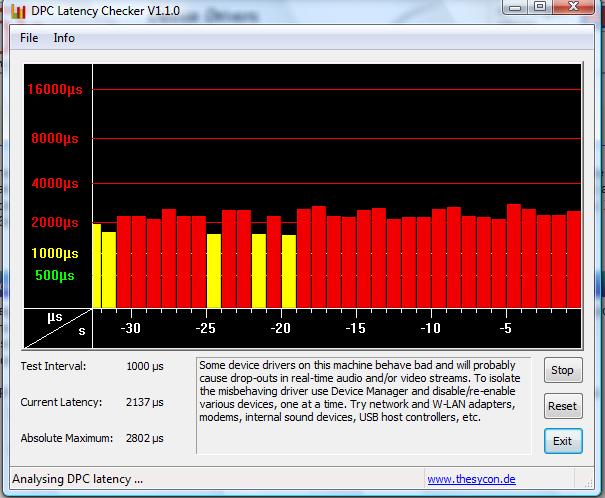The height and width of the screenshot is (498, 605).
Task: Click the Absolute Maximum value 2802 µs
Action: tap(145, 438)
